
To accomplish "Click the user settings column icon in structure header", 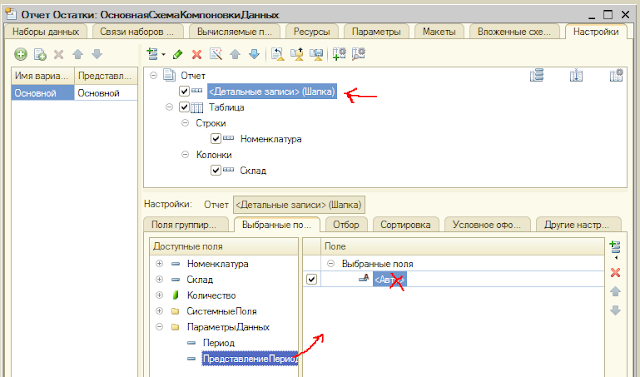I will [x=616, y=75].
